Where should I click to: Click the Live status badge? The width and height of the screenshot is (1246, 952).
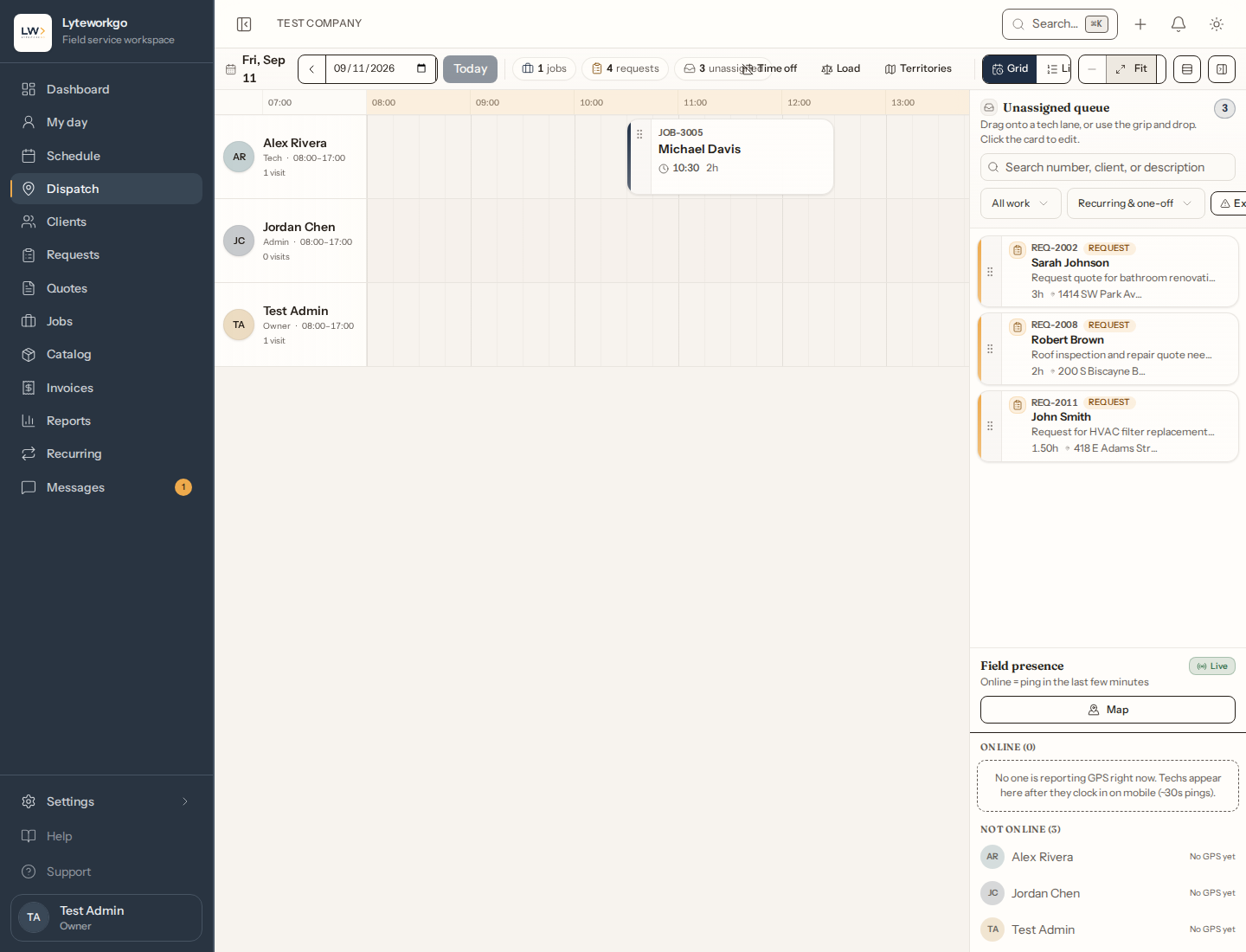[1212, 666]
